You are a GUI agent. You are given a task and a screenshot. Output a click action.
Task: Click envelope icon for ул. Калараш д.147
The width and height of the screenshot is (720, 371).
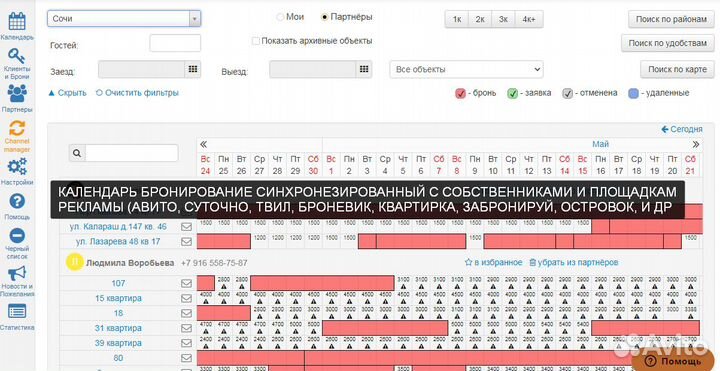[x=186, y=227]
